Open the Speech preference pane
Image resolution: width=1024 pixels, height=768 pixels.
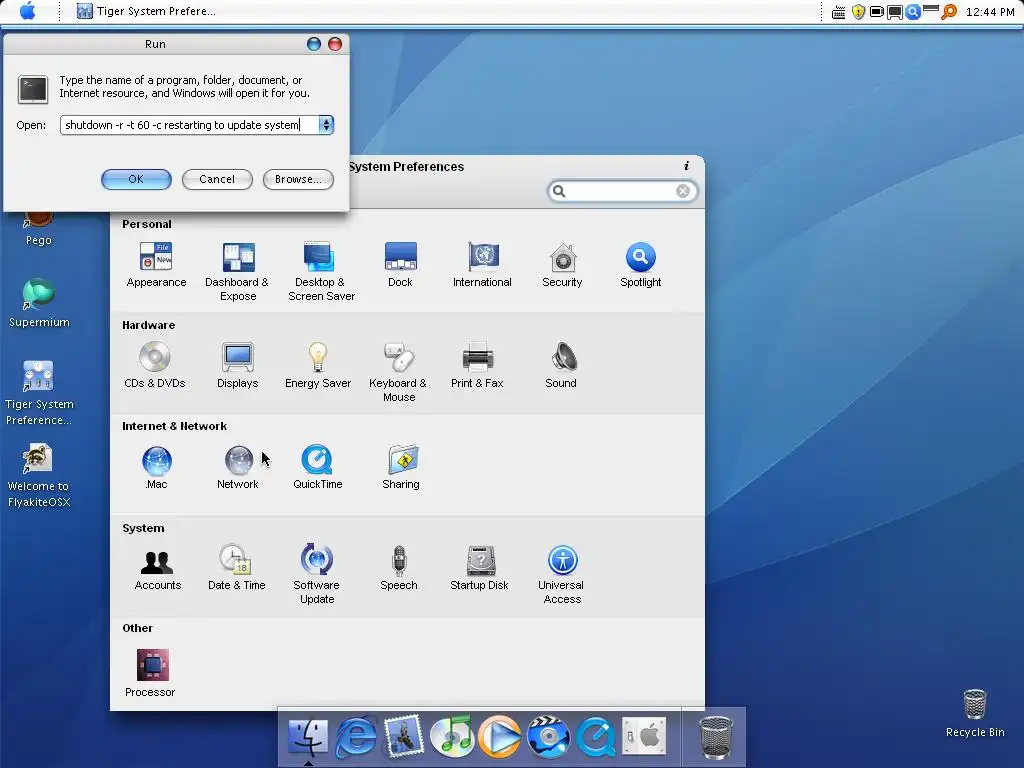399,568
